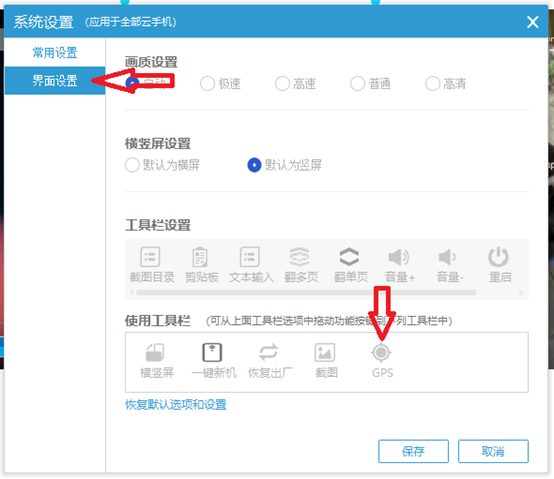Image resolution: width=554 pixels, height=479 pixels.
Task: Click the 横竖屏 rotate icon in used toolbar
Action: pyautogui.click(x=155, y=353)
